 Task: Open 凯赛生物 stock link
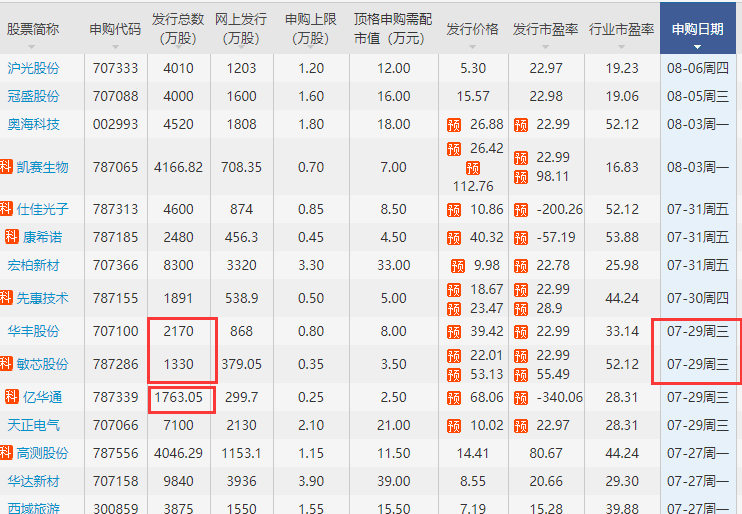point(43,167)
